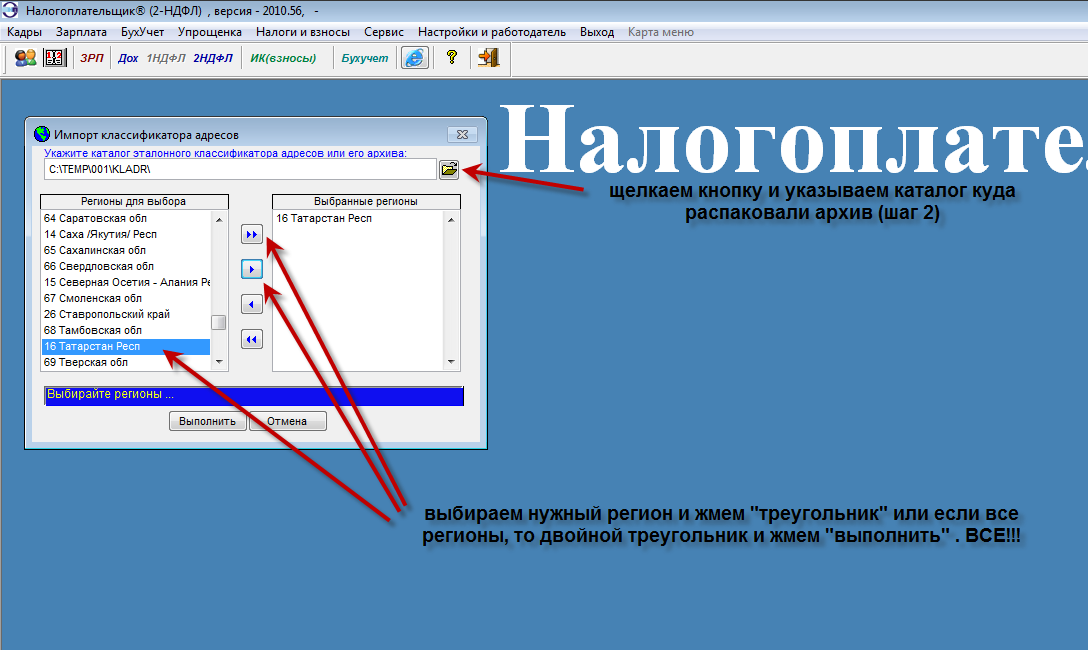Viewport: 1088px width, 650px height.
Task: Add selected region with single right triangle
Action: (x=252, y=269)
